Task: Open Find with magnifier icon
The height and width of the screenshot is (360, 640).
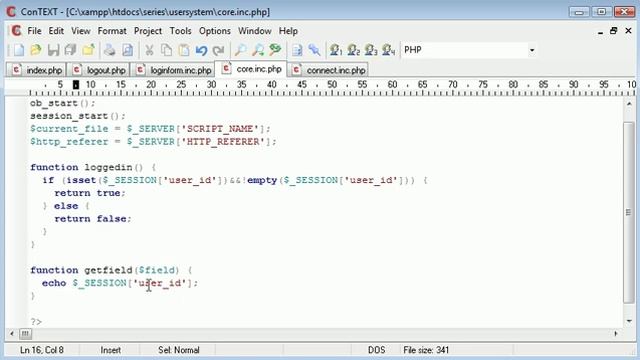Action: point(240,50)
